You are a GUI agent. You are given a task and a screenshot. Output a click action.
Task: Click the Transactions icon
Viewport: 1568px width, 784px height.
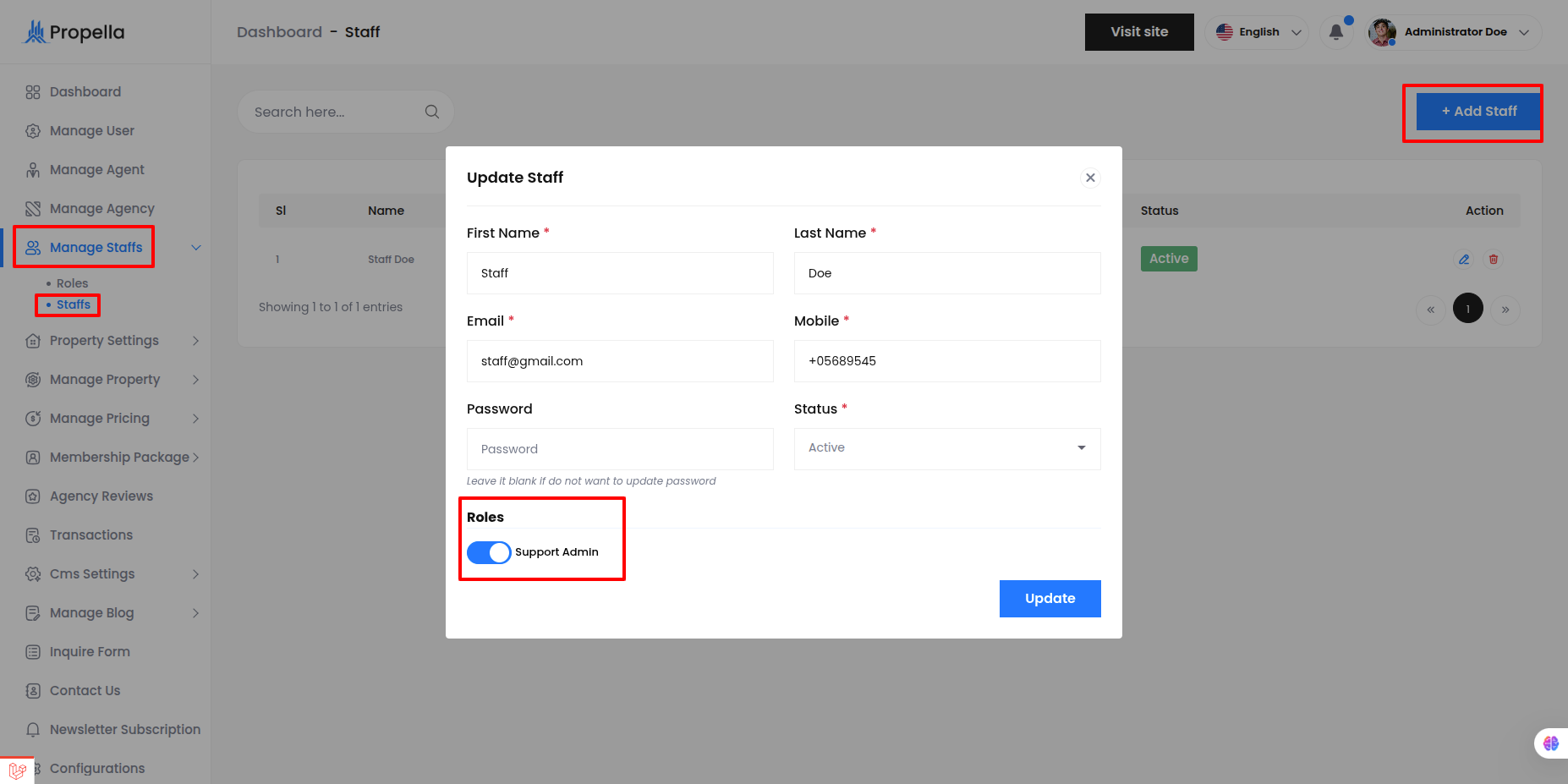point(33,535)
